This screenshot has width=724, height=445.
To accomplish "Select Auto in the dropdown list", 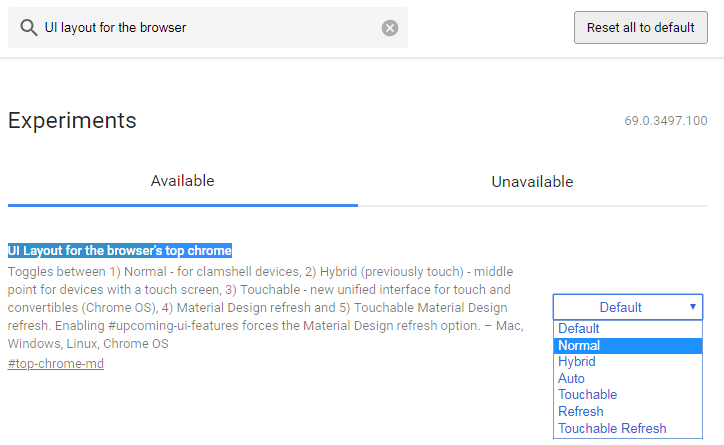I will (x=572, y=378).
